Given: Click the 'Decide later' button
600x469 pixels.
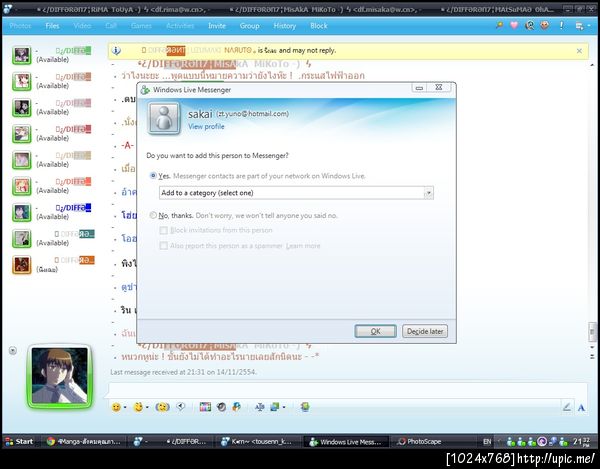Looking at the screenshot, I should pyautogui.click(x=425, y=331).
